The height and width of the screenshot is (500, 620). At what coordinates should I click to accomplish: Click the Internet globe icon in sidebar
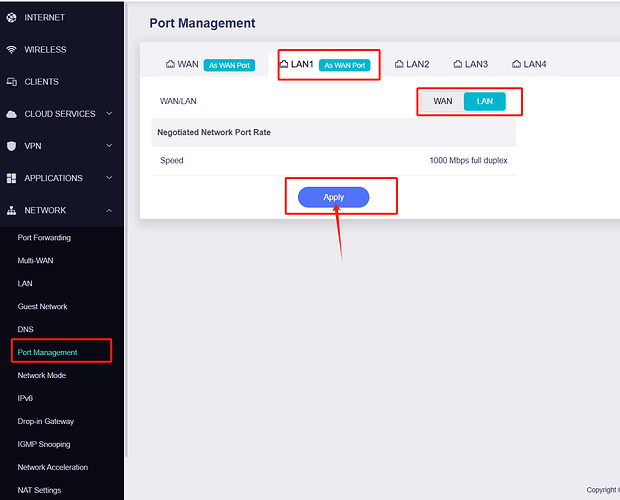pyautogui.click(x=12, y=17)
